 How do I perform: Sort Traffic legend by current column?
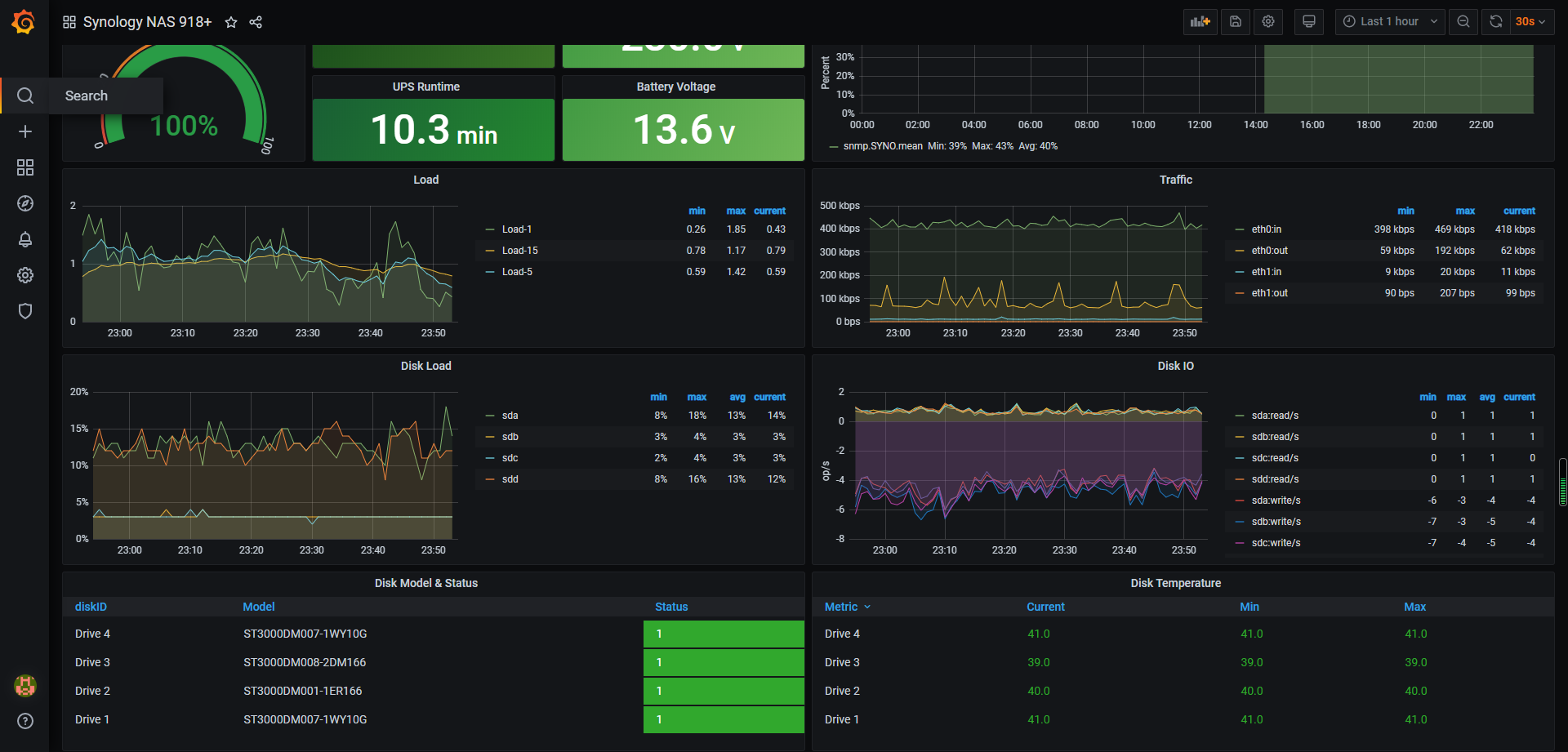coord(1519,211)
